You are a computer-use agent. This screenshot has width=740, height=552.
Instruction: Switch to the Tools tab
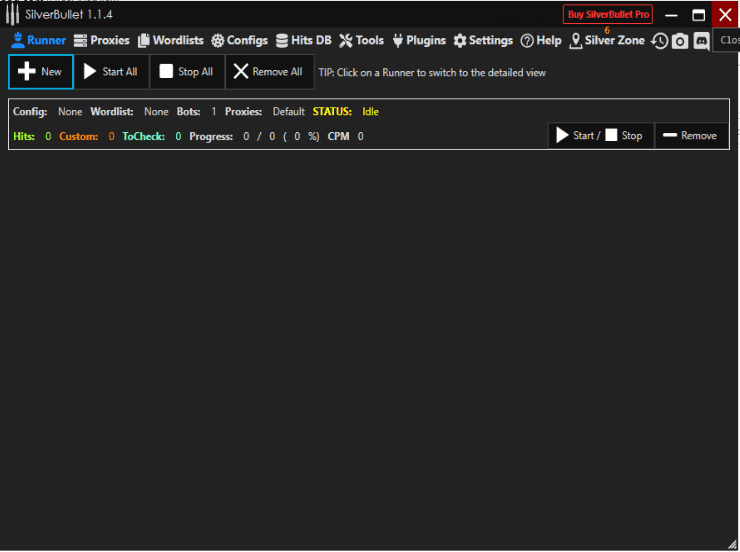pos(362,41)
